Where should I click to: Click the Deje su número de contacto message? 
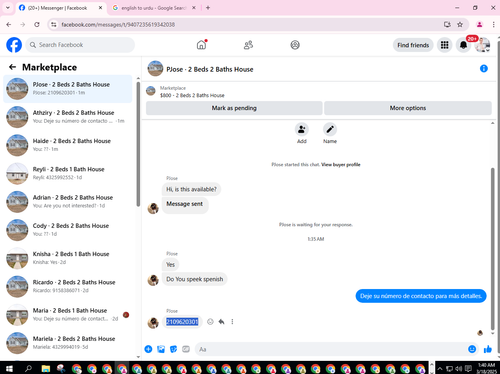point(421,296)
